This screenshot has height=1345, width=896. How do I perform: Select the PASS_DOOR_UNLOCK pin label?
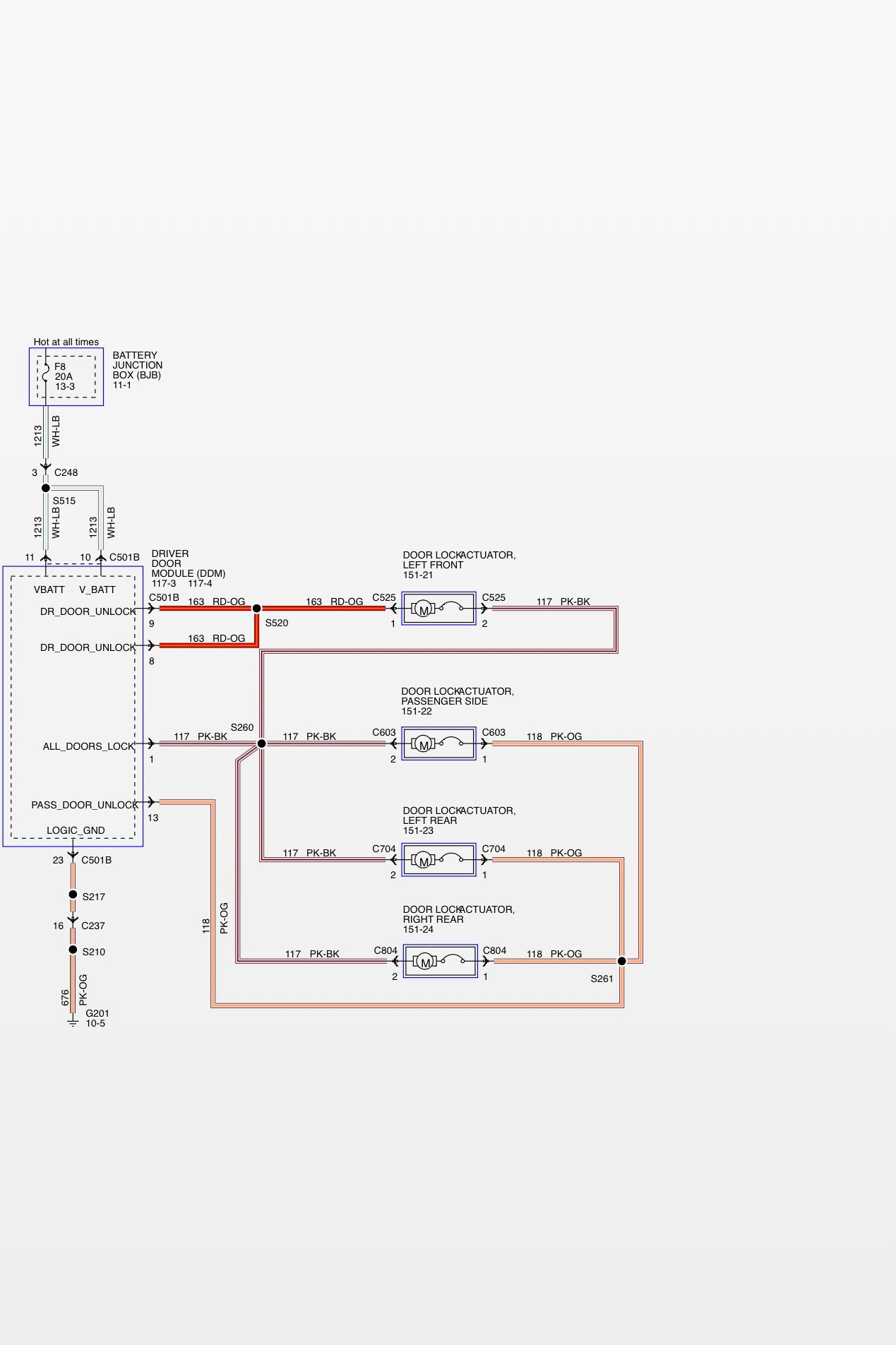pyautogui.click(x=84, y=805)
